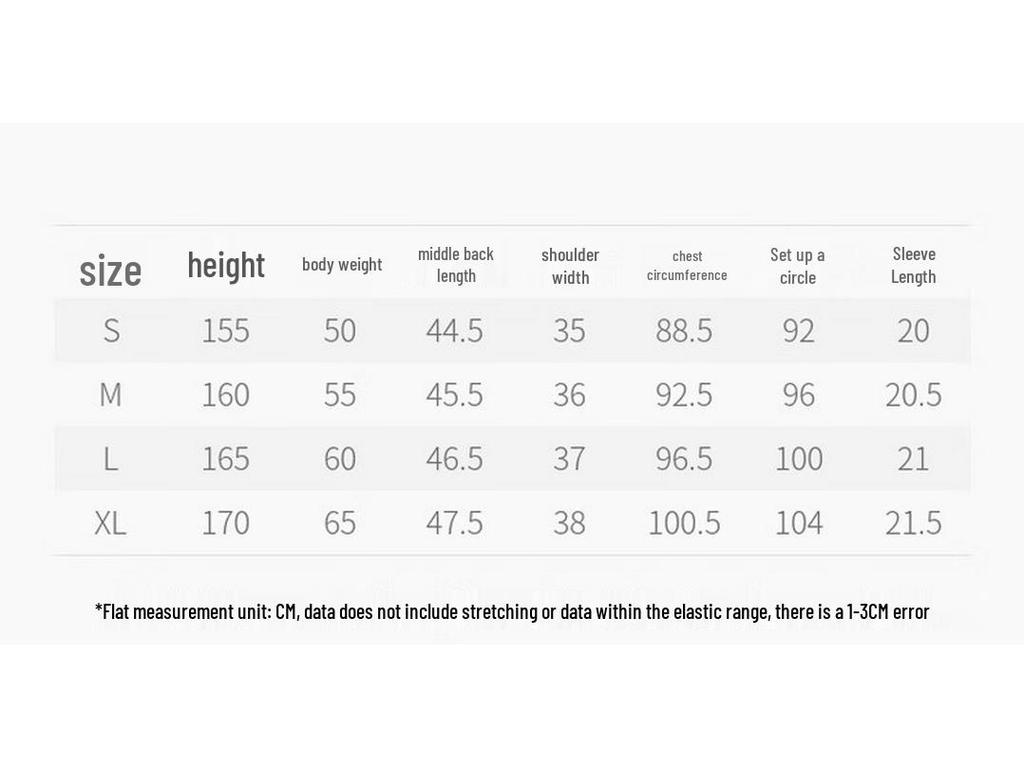Select the "chest circumference" header
Image resolution: width=1024 pixels, height=768 pixels.
coord(687,266)
